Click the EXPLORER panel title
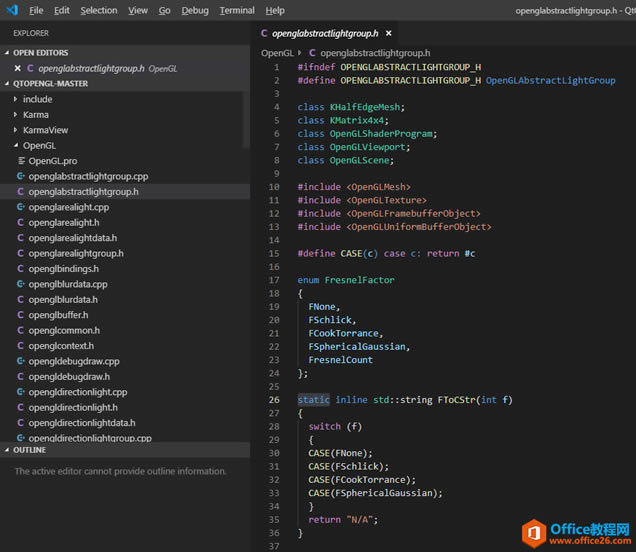The image size is (636, 552). click(x=31, y=33)
